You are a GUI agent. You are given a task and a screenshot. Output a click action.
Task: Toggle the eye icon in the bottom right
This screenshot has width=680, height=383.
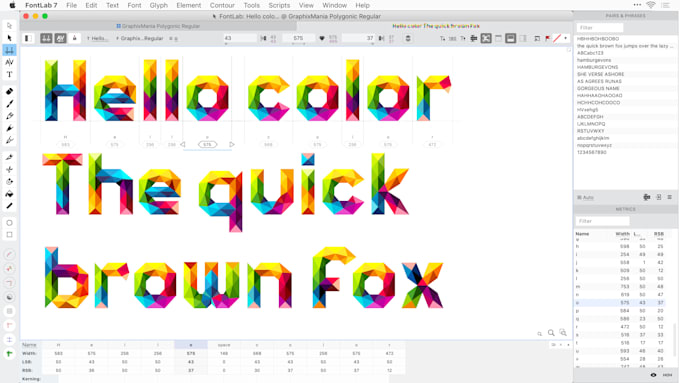coord(653,375)
